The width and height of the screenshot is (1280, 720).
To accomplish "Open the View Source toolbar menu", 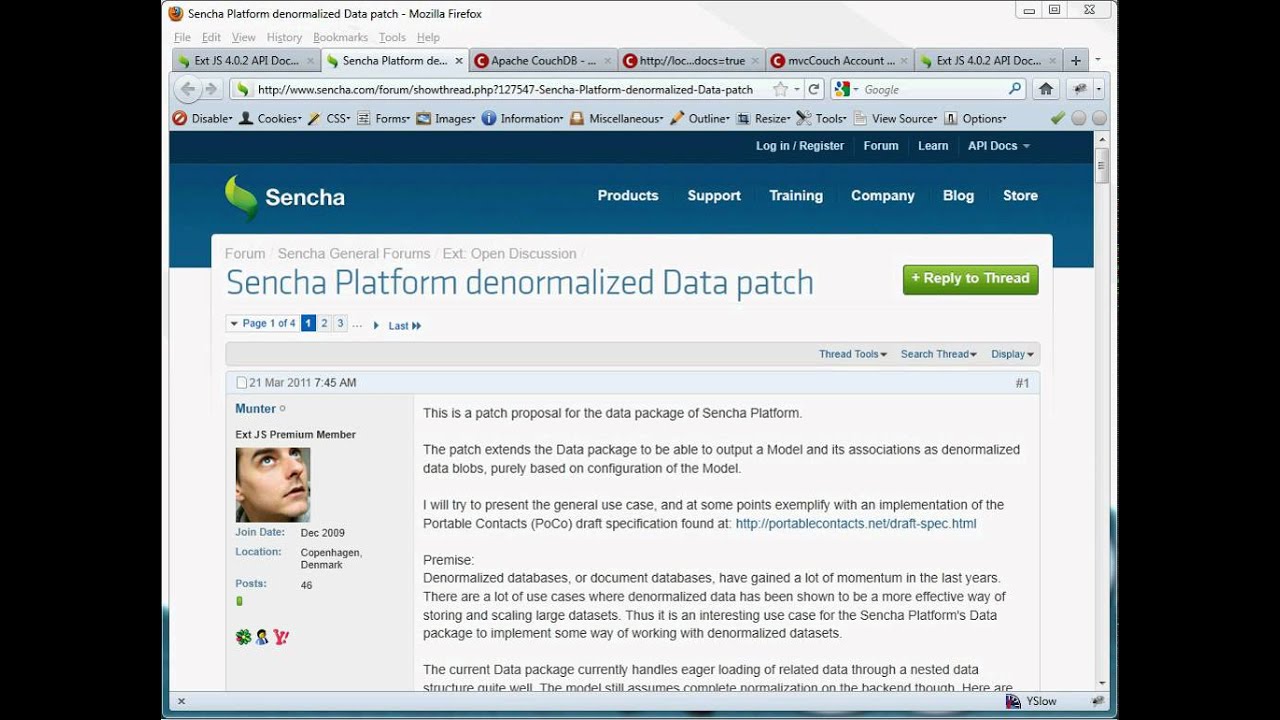I will click(896, 118).
